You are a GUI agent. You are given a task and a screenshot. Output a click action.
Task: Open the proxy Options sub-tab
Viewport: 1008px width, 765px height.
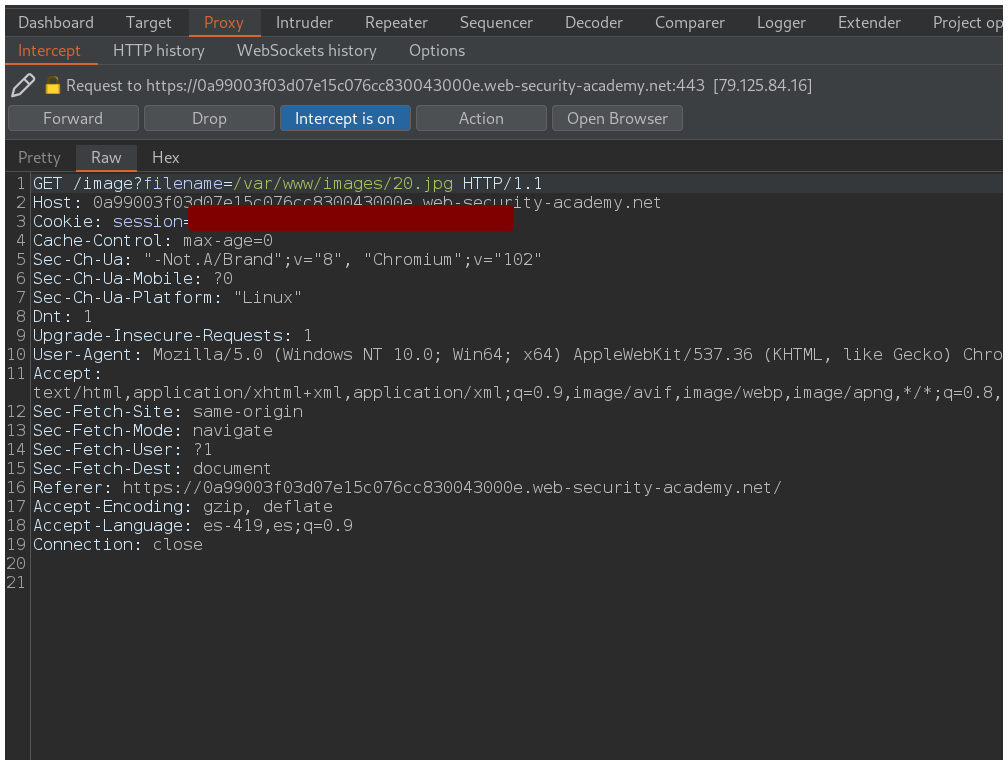pyautogui.click(x=437, y=50)
